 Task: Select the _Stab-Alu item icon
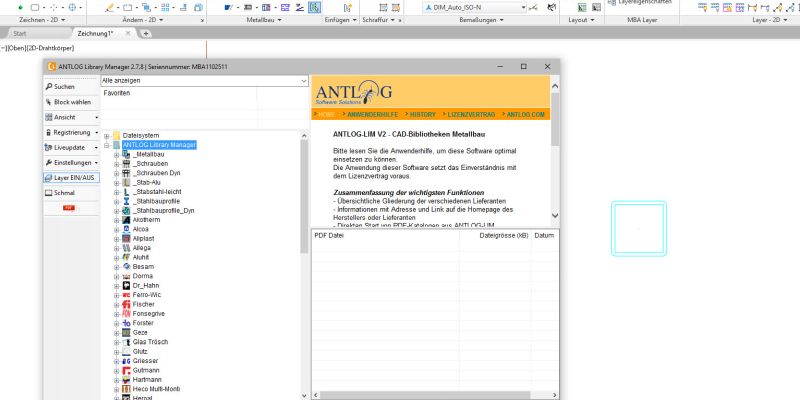coord(126,183)
